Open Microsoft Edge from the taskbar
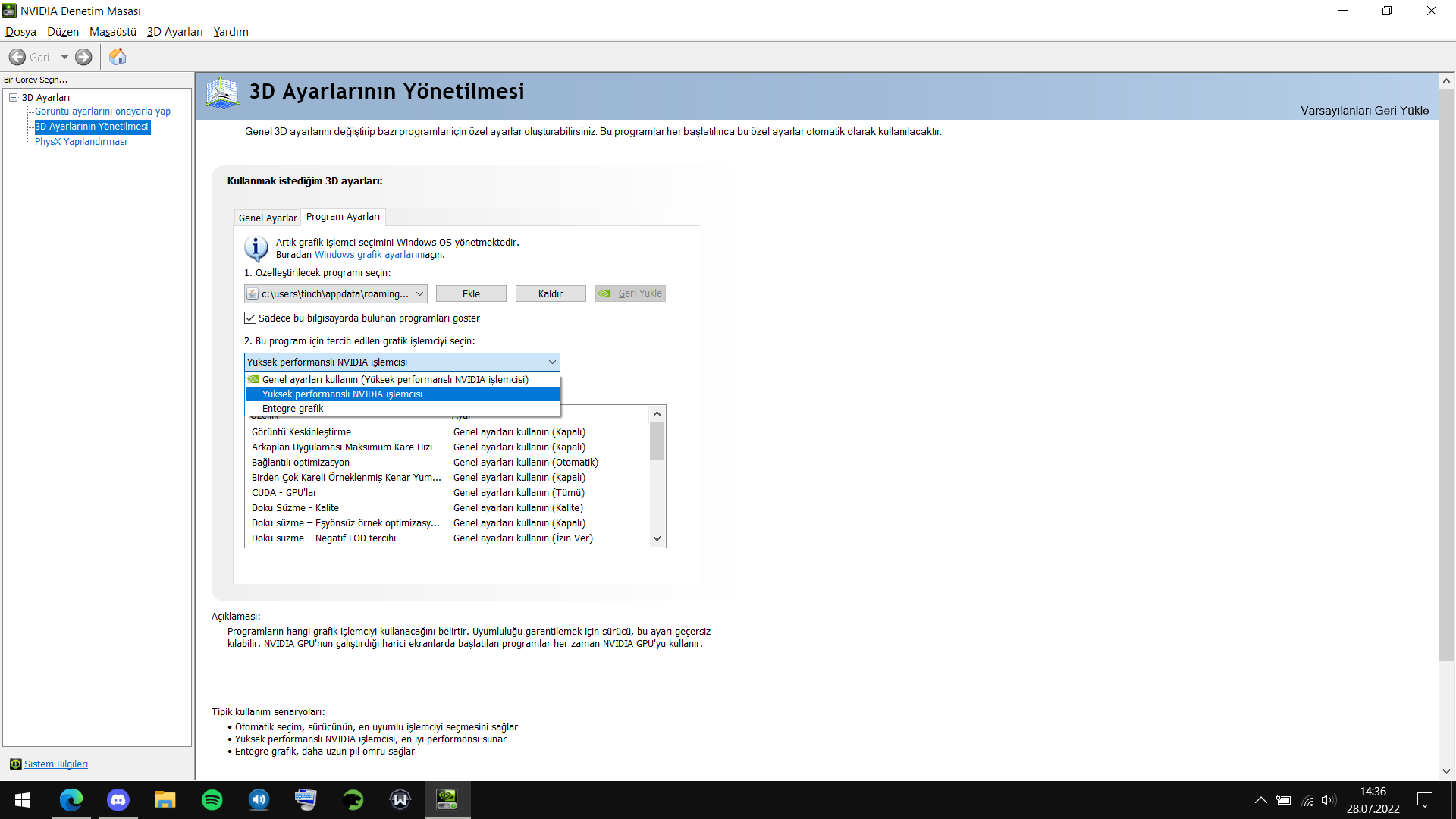This screenshot has width=1456, height=819. (71, 799)
